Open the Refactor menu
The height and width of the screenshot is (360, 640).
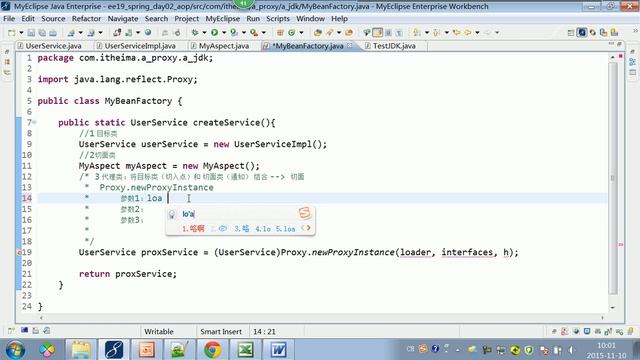(86, 19)
